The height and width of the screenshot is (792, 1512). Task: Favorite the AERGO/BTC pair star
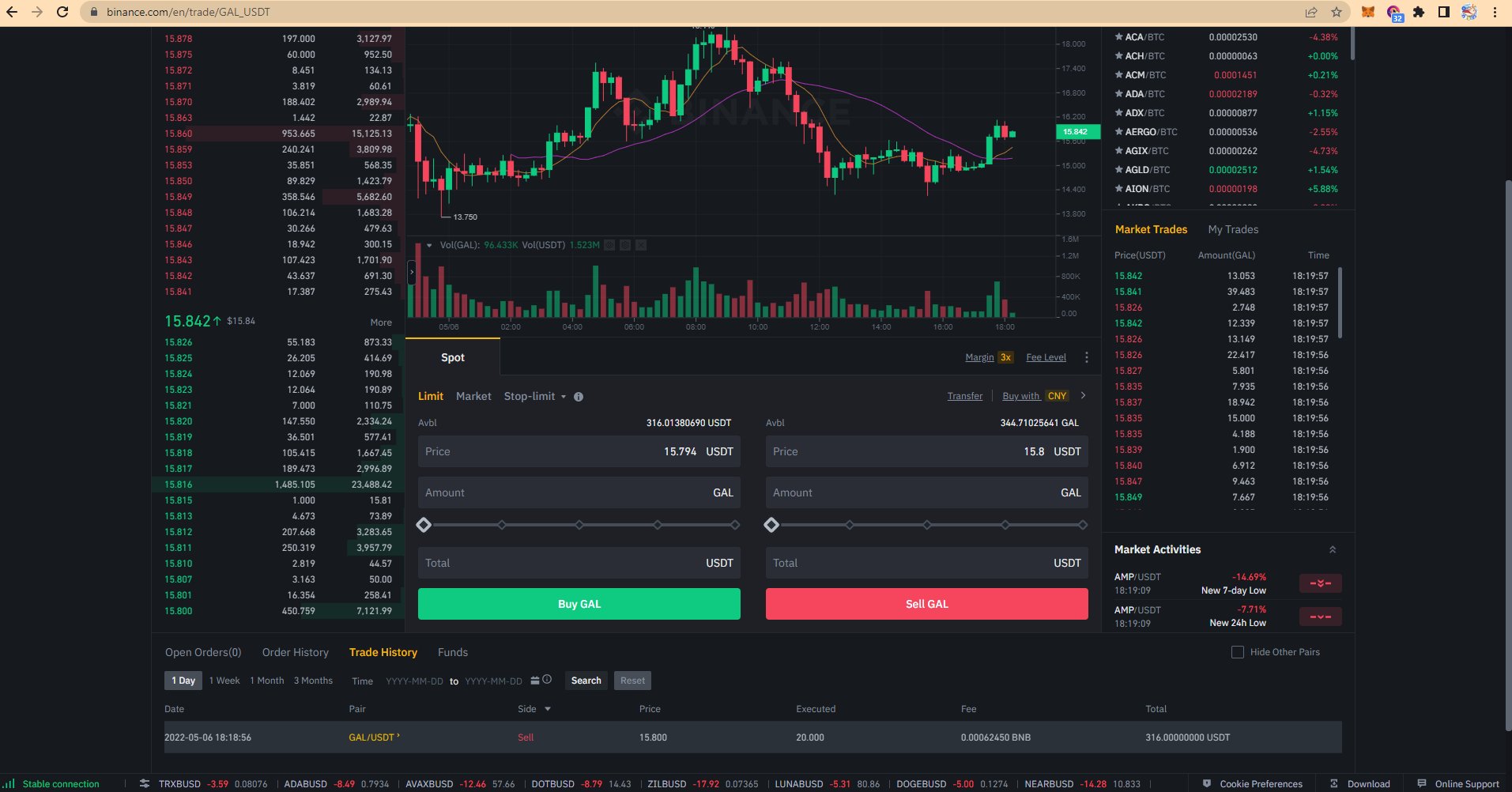click(1118, 132)
